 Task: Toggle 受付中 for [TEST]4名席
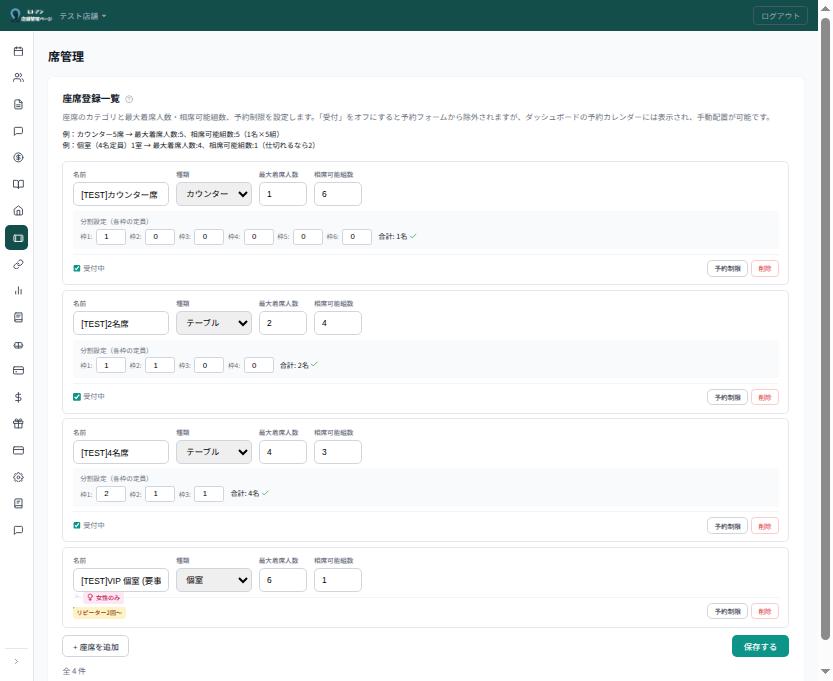[x=76, y=525]
